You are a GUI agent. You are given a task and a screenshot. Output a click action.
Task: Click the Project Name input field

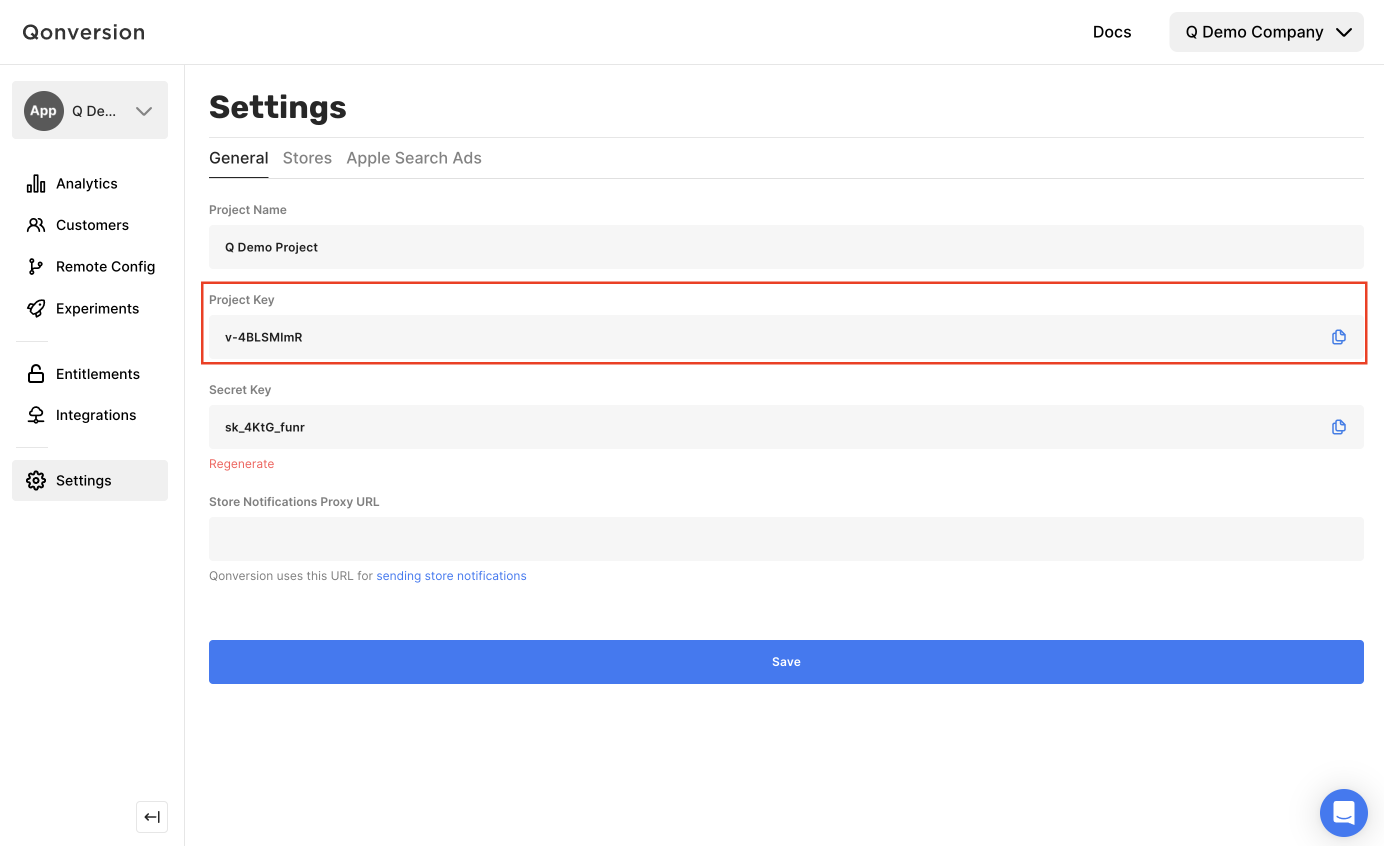pos(786,247)
